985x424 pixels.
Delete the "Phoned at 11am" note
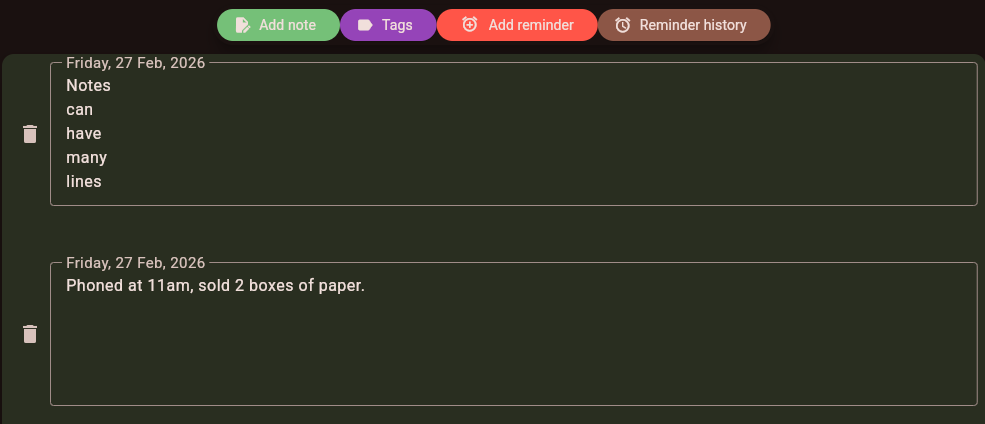pyautogui.click(x=30, y=334)
